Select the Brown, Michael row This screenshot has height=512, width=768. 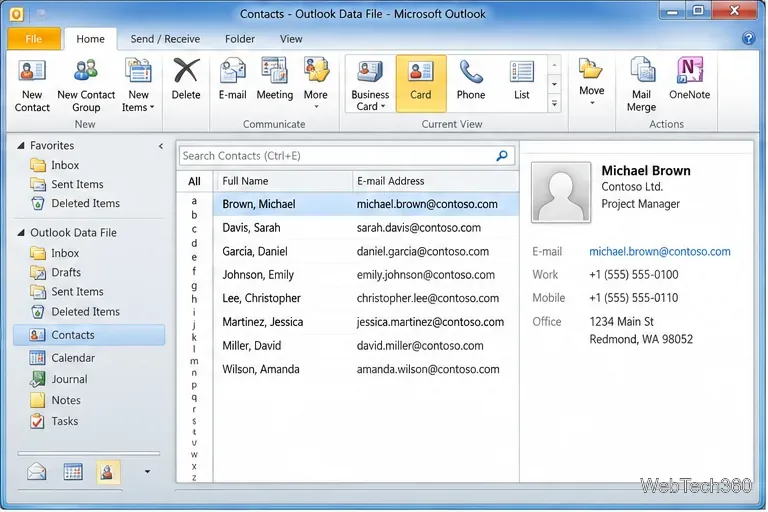[366, 204]
